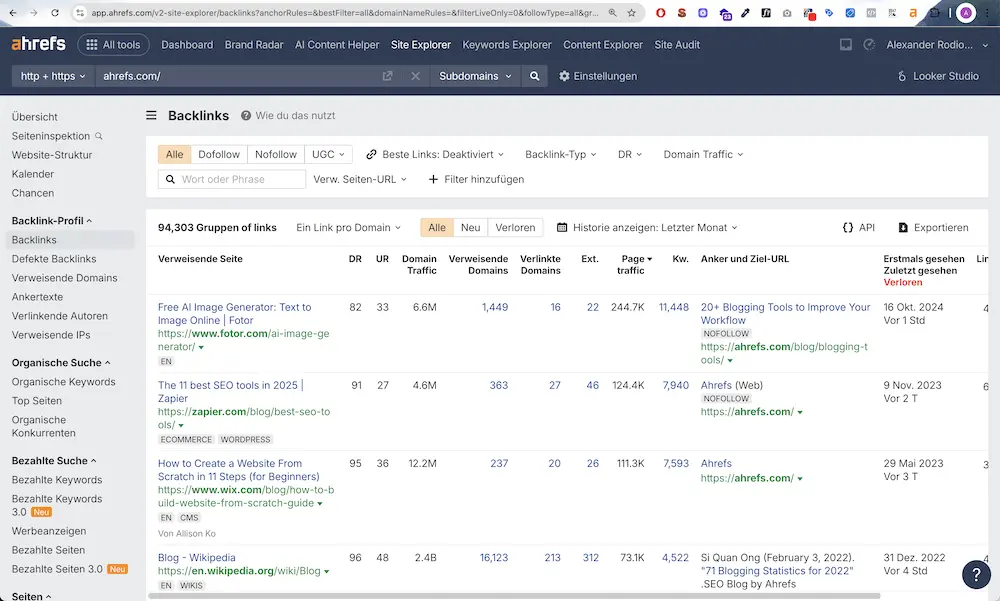The image size is (1000, 601).
Task: Click the monitor icon in the top bar
Action: 846,45
